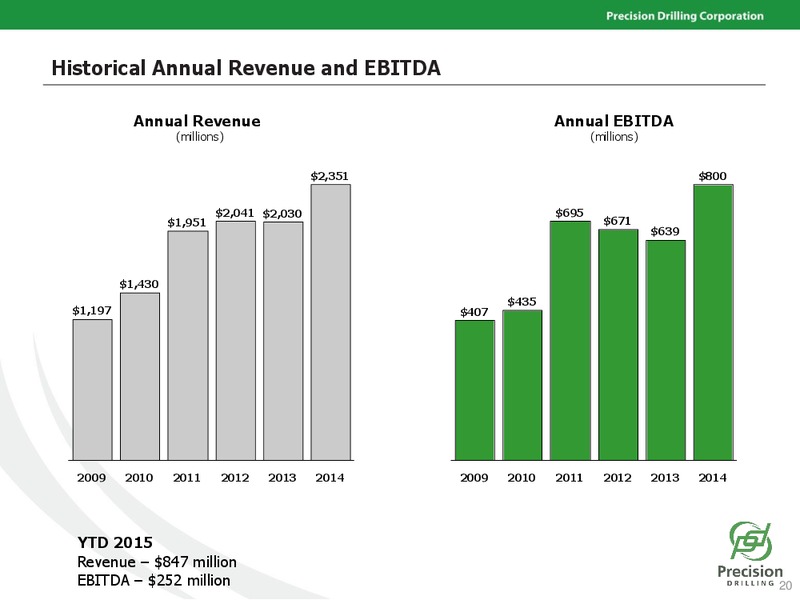
Task: Click the $800 EBITDA label
Action: point(713,176)
